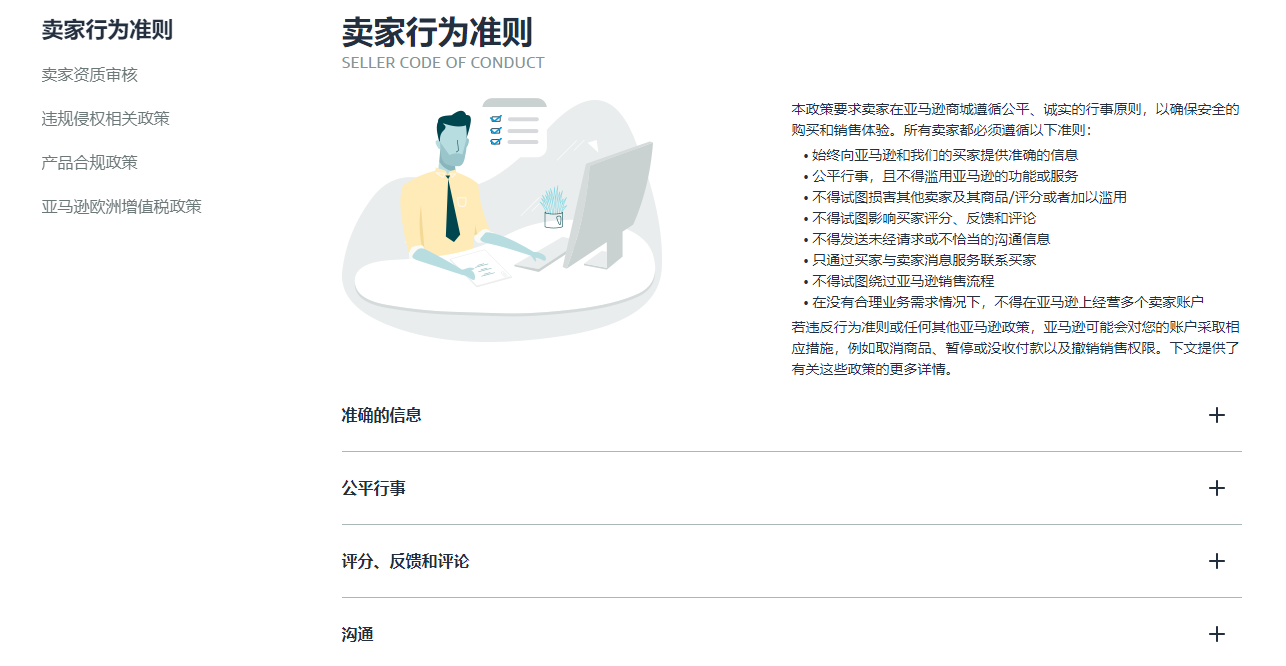The height and width of the screenshot is (666, 1286).
Task: Click the plus icon next to 沟通
Action: click(1216, 634)
